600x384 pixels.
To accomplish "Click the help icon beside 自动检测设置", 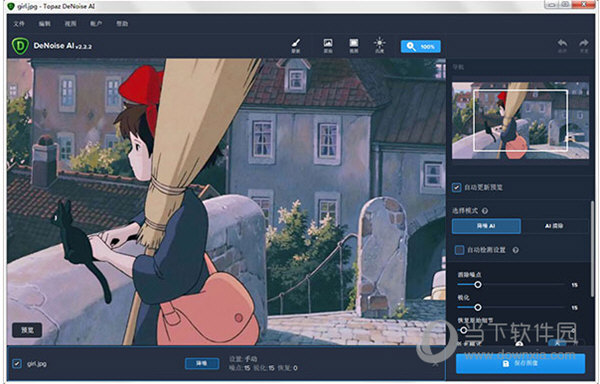I will 515,250.
